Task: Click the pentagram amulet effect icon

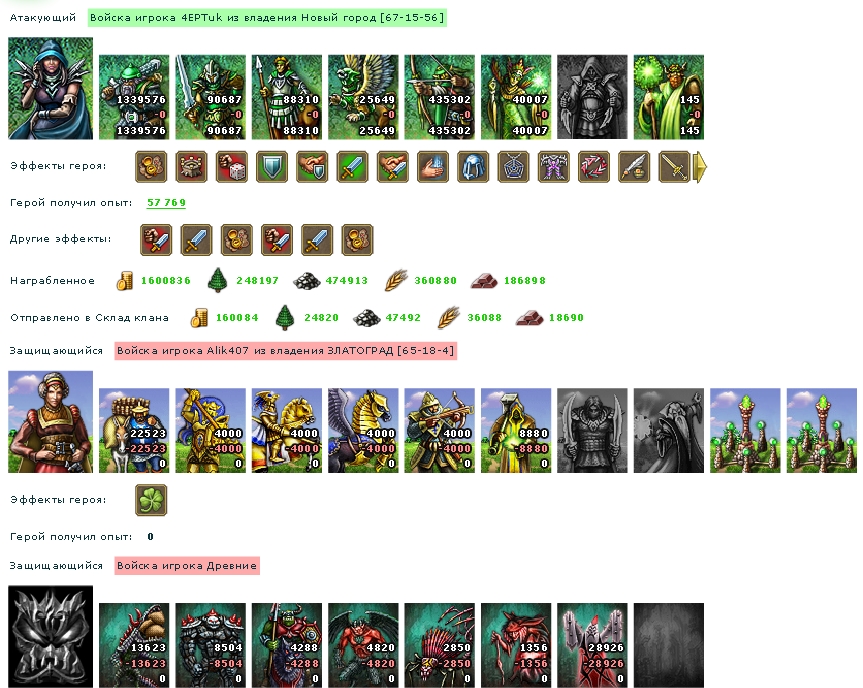Action: tap(514, 167)
